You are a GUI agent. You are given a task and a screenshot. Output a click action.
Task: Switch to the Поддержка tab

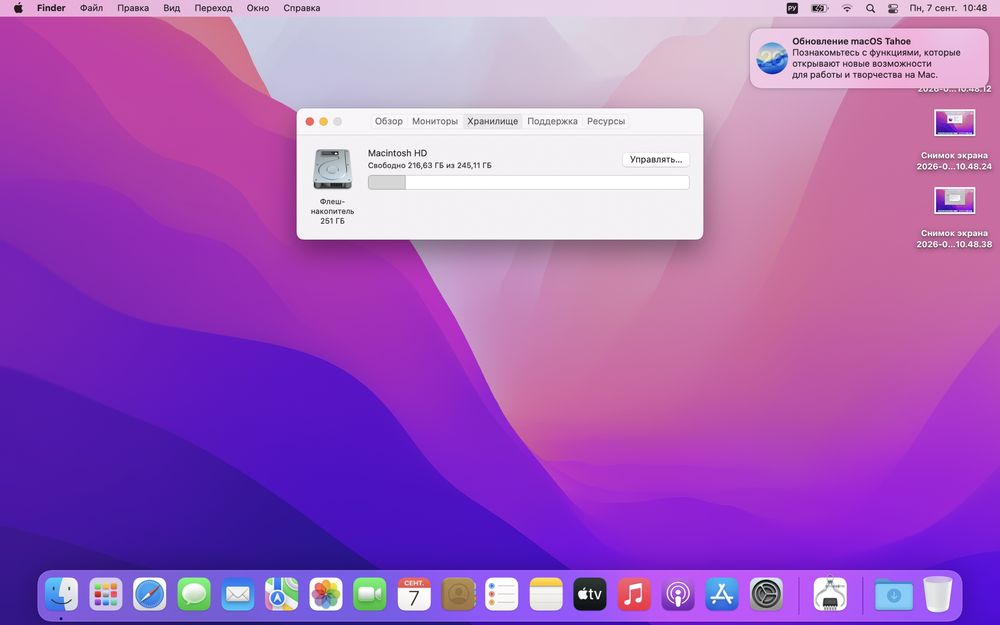click(552, 121)
